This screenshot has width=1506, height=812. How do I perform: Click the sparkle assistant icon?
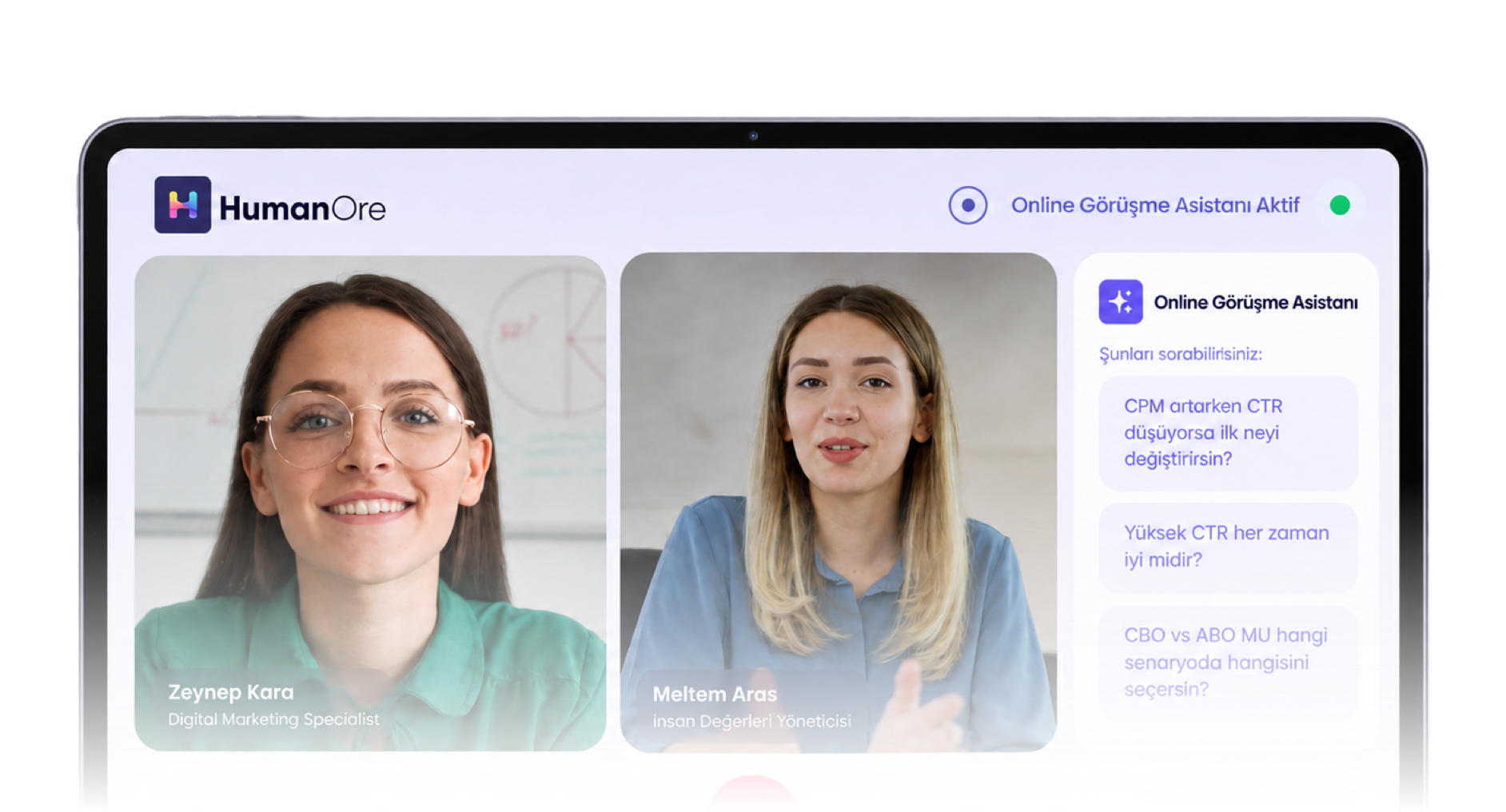point(1120,301)
